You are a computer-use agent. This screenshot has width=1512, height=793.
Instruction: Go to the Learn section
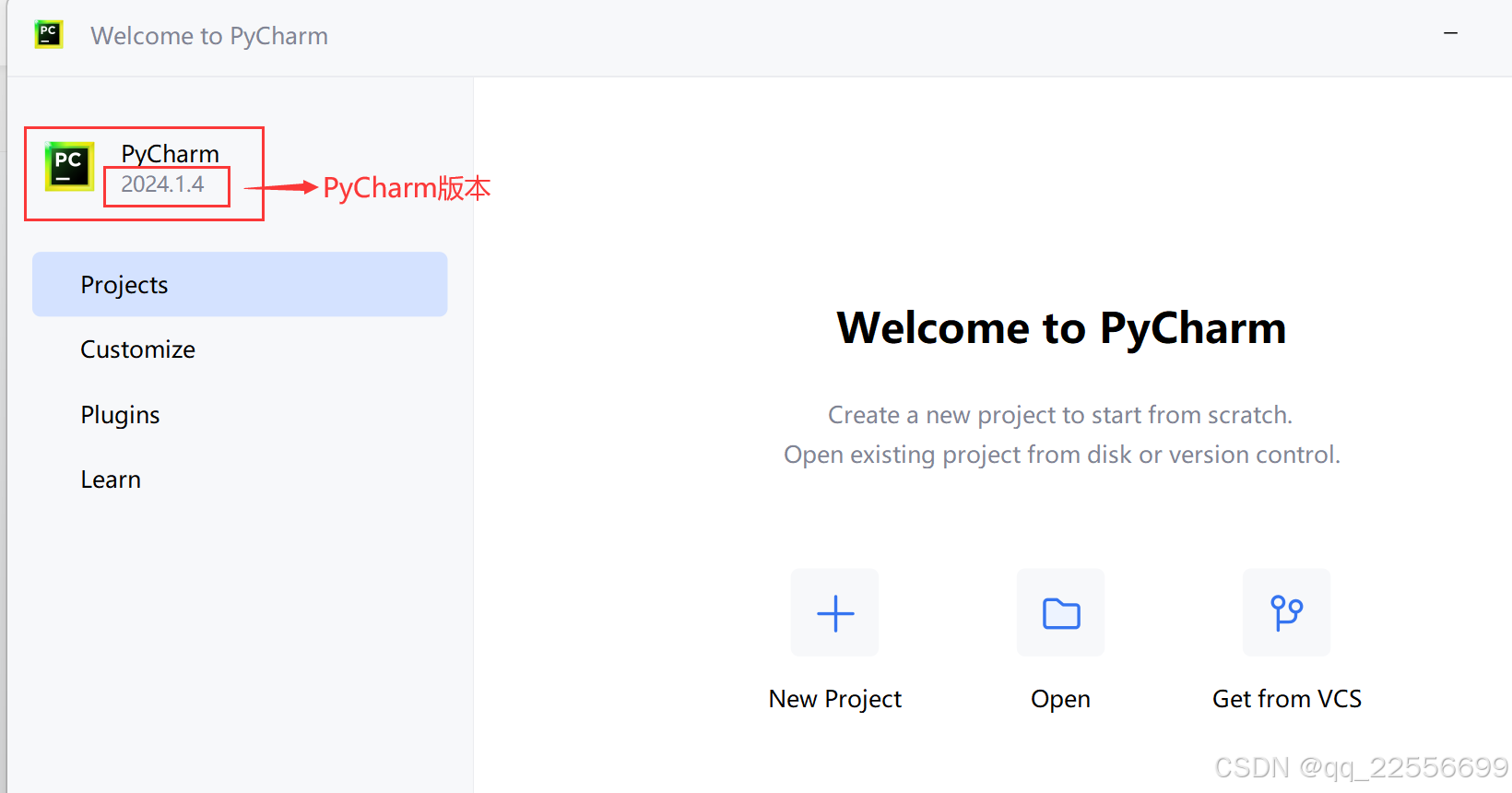[x=111, y=479]
